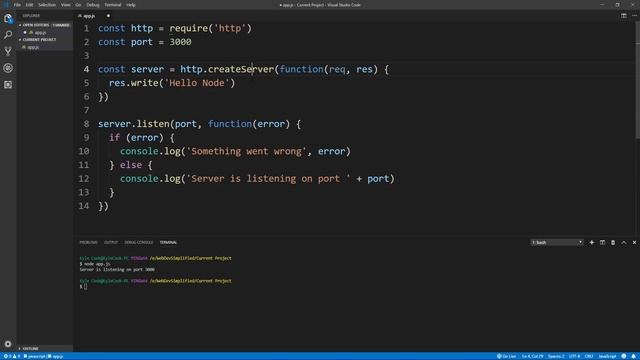Open the Edit menu
The height and width of the screenshot is (360, 640).
coord(29,5)
